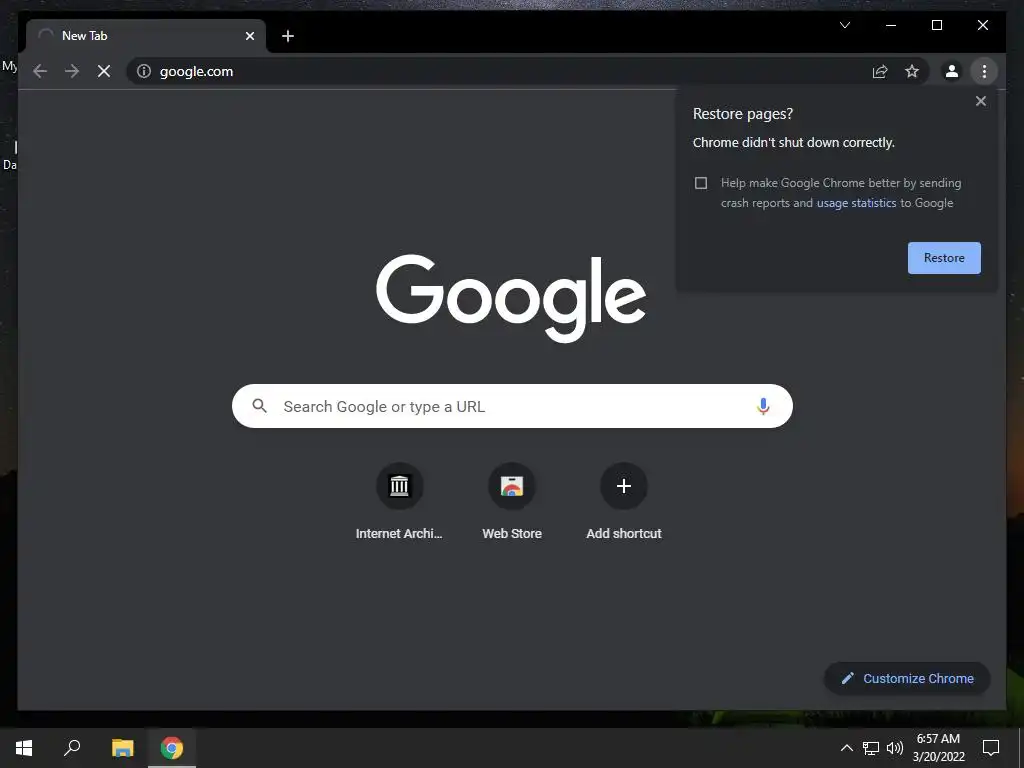Open the volume tray icon
The image size is (1024, 768).
tap(895, 748)
